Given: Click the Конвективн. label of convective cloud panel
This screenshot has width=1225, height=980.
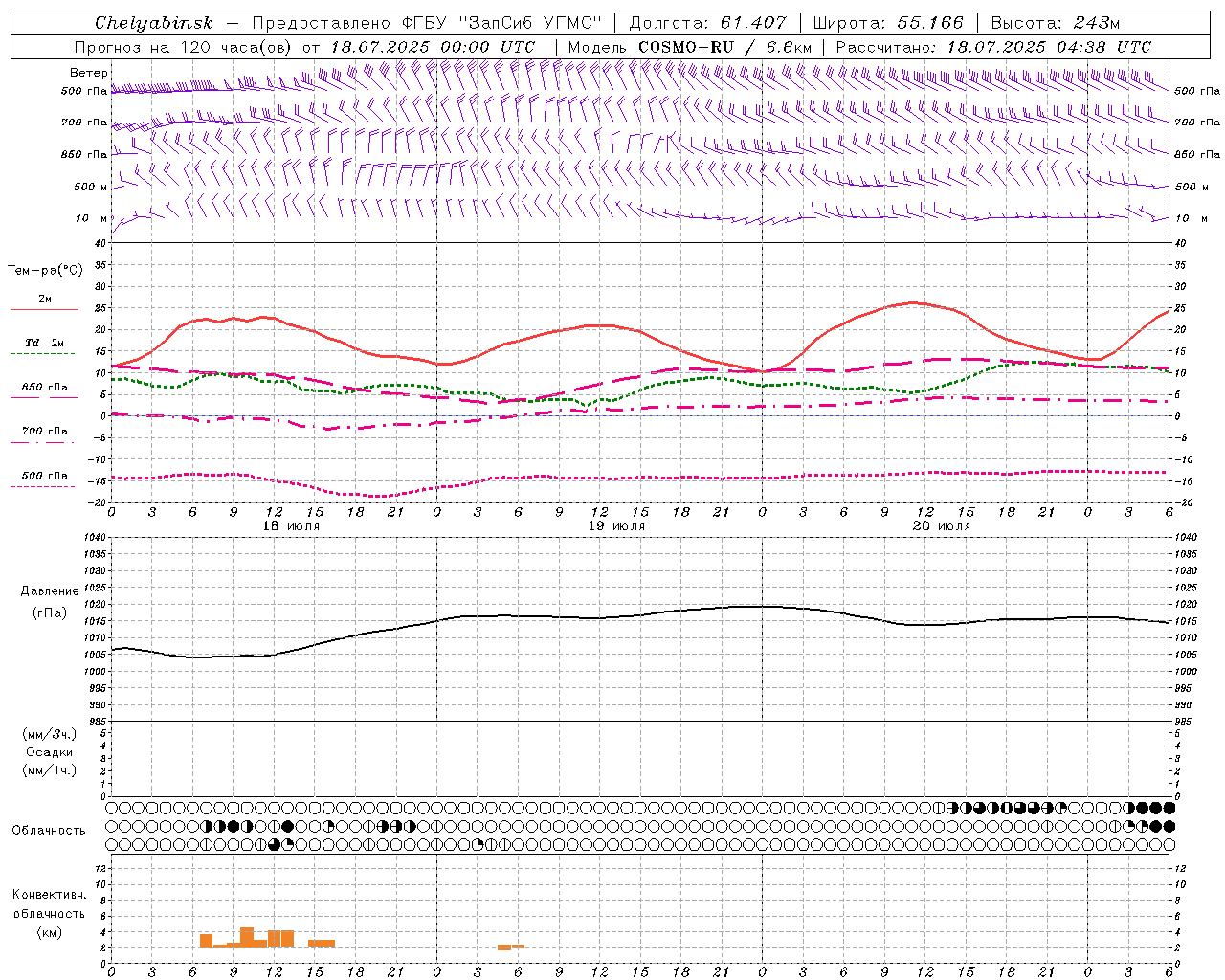Looking at the screenshot, I should point(50,895).
